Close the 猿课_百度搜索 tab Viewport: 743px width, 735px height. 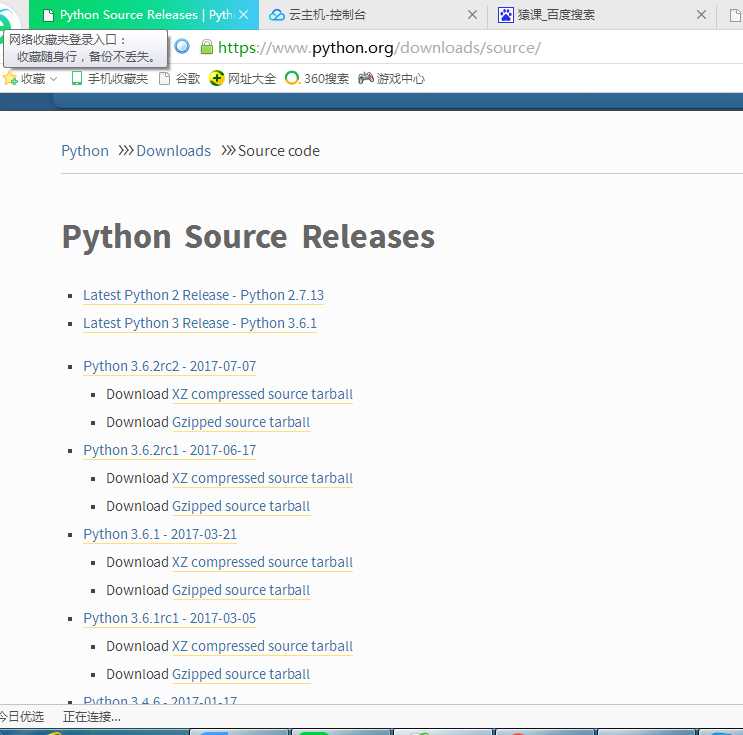pyautogui.click(x=702, y=15)
